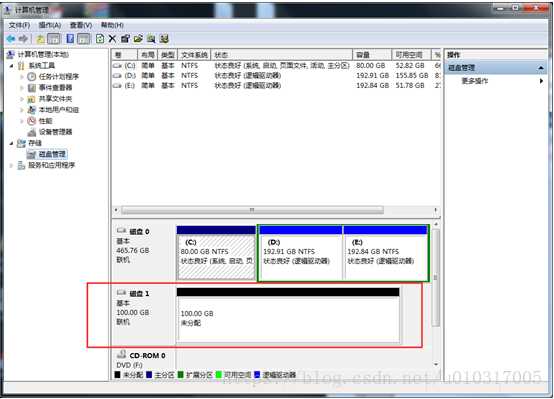Click the 155.85 GB free space cell
This screenshot has height=399, width=554.
412,76
